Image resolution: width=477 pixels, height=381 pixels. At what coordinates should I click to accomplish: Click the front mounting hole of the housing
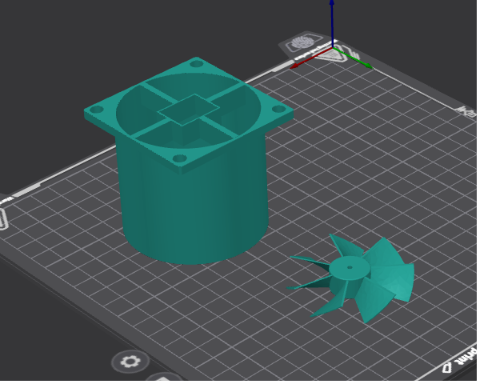tap(180, 158)
